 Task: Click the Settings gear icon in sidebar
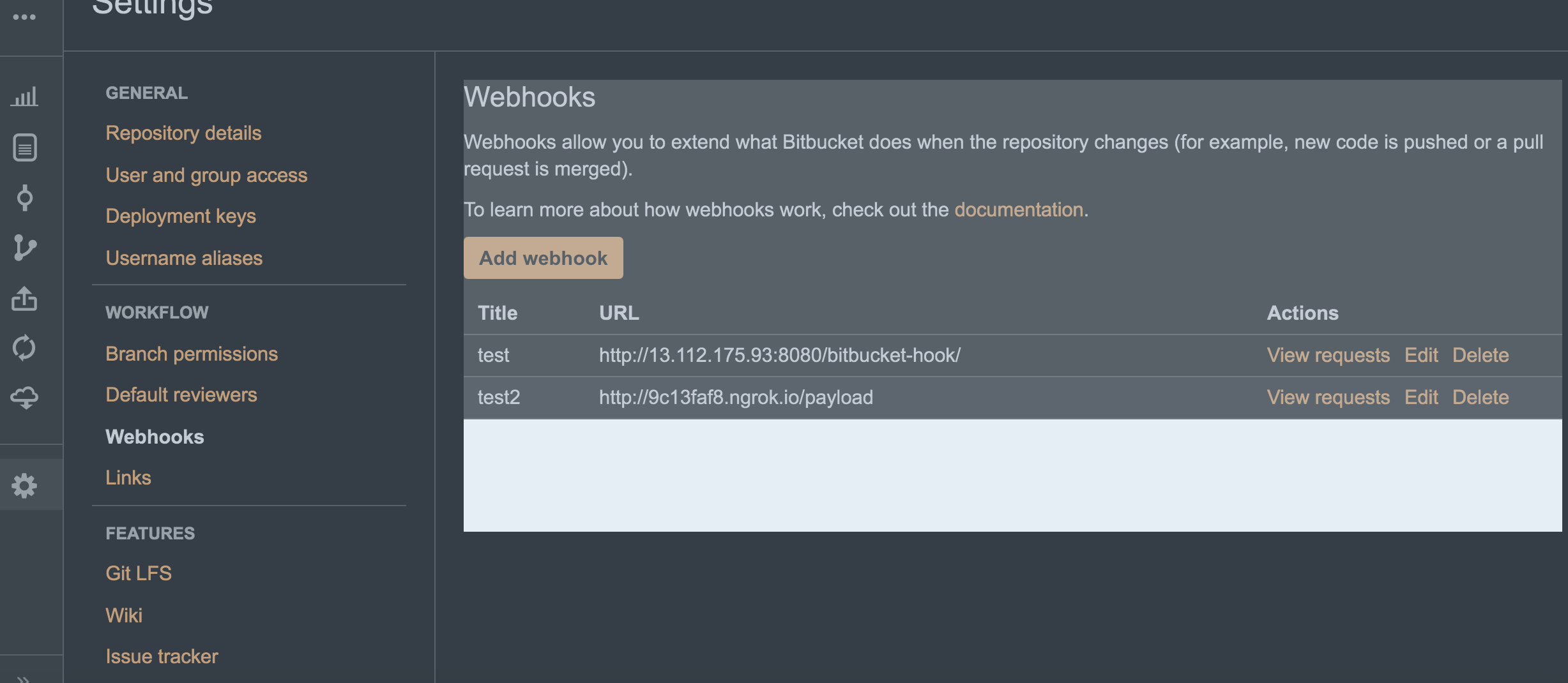[x=24, y=486]
